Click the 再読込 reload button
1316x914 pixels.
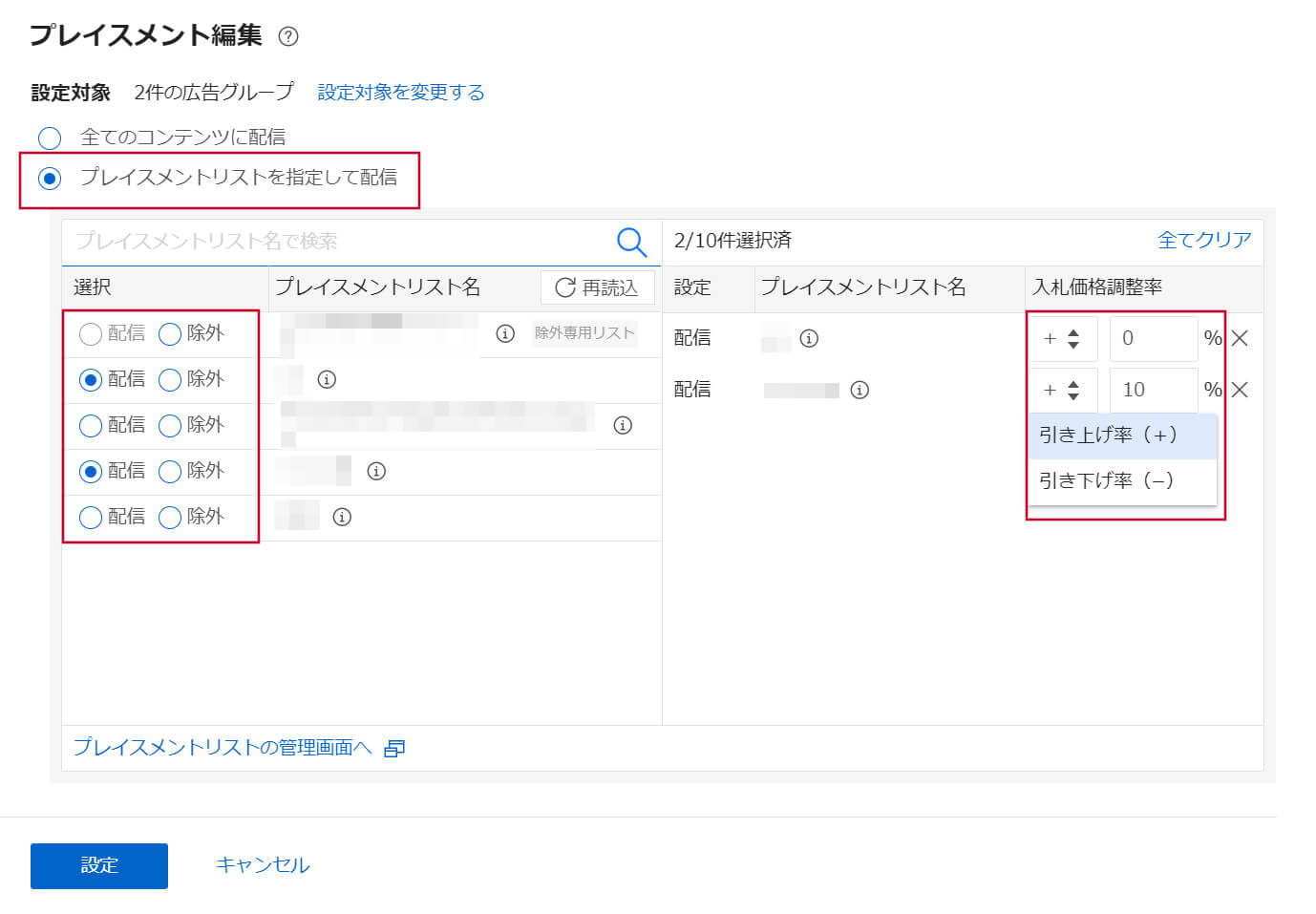[x=597, y=287]
